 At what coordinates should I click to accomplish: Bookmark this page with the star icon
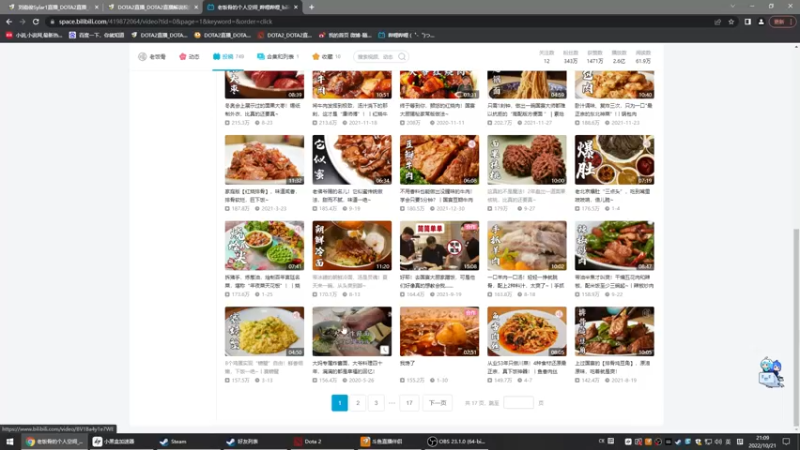[731, 22]
